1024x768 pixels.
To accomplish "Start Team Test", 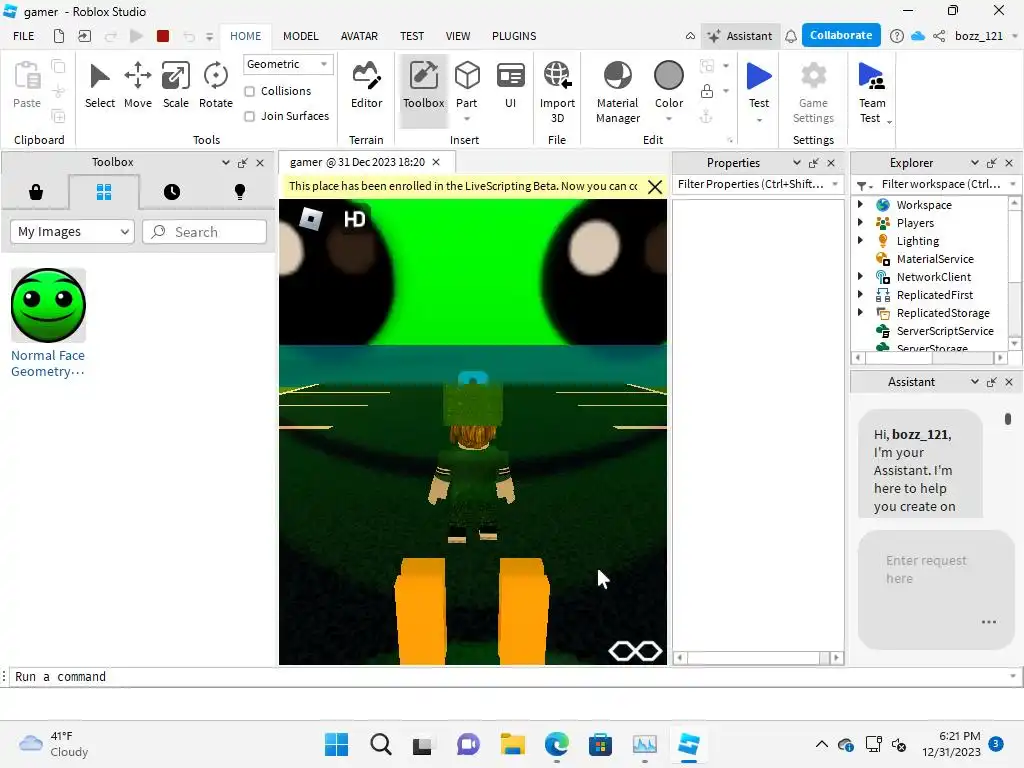I will click(x=872, y=92).
